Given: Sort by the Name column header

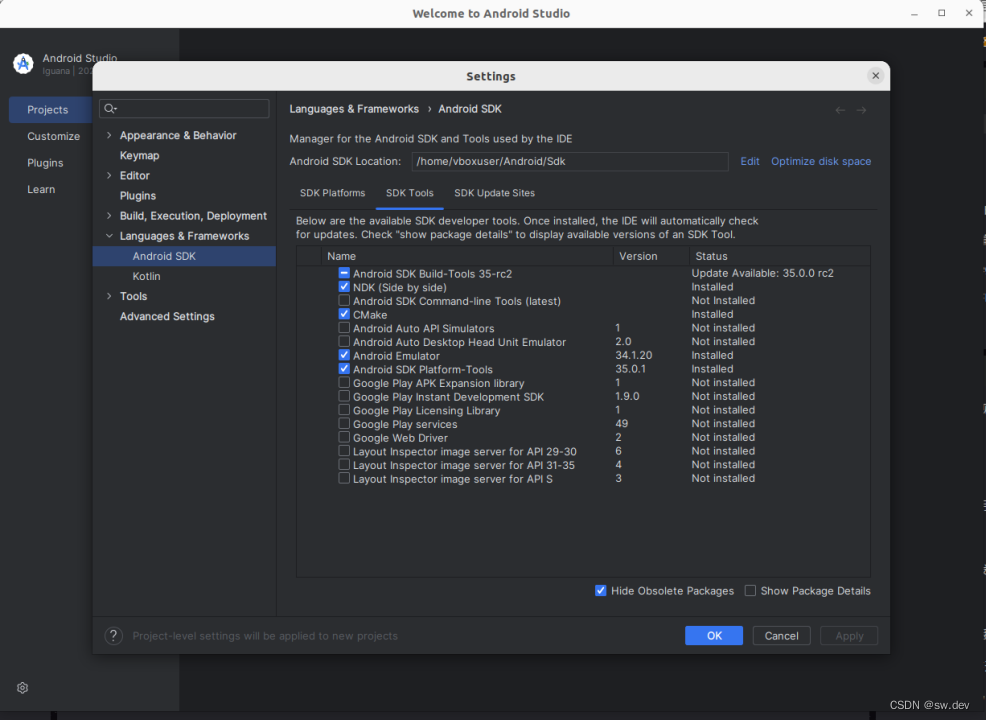Looking at the screenshot, I should click(467, 256).
